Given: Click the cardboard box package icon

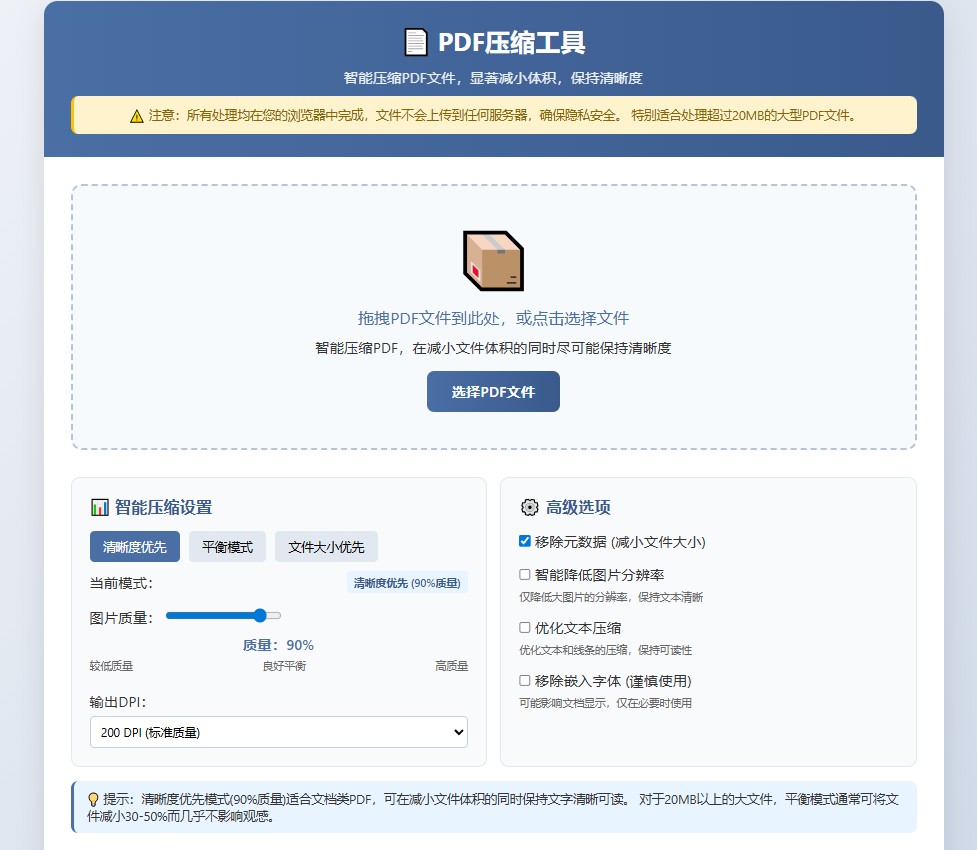Looking at the screenshot, I should [493, 261].
